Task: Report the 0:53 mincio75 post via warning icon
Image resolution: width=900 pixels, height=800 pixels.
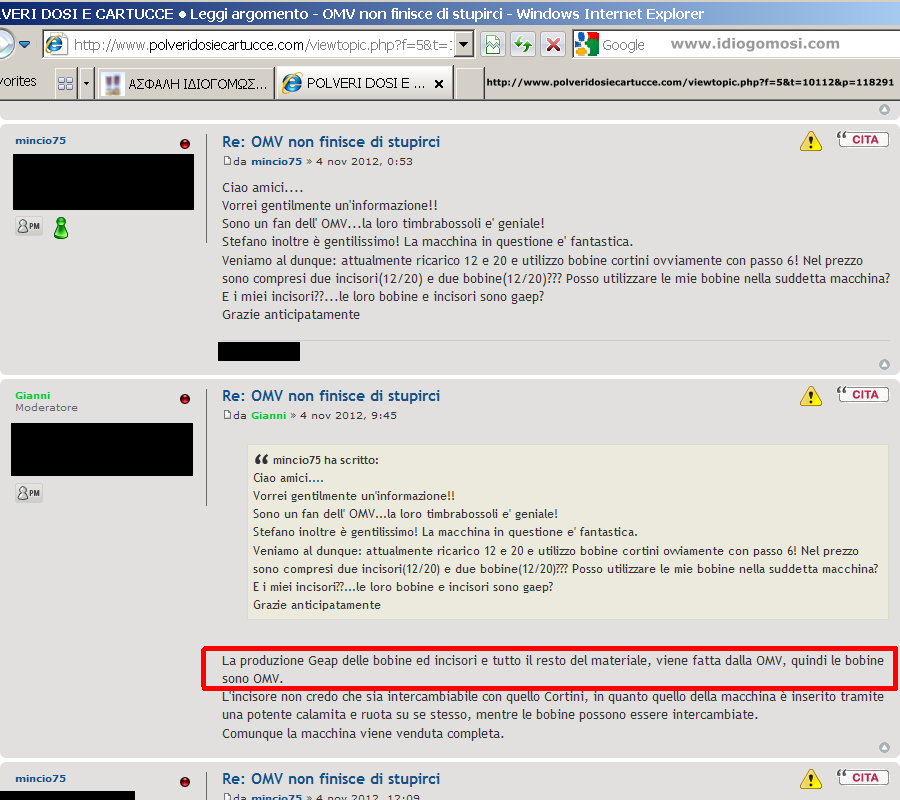Action: pyautogui.click(x=810, y=140)
